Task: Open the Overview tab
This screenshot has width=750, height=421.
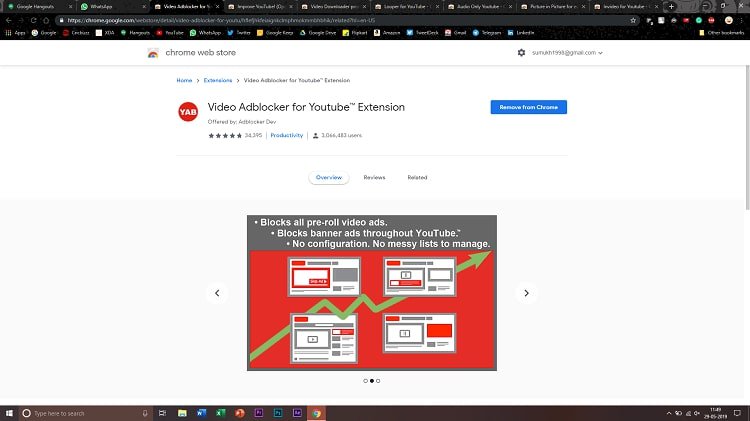Action: click(329, 177)
